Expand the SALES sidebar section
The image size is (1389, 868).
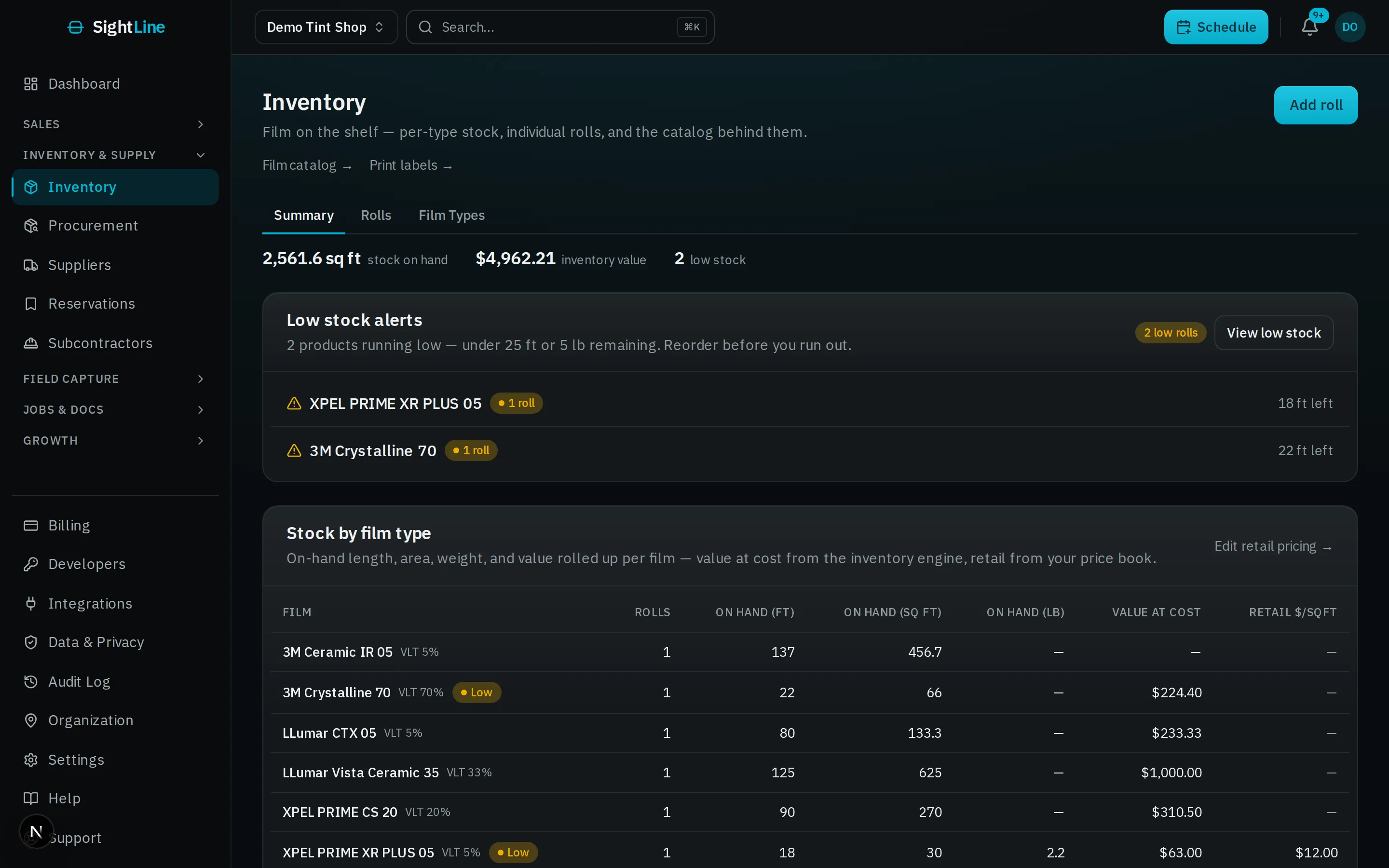115,124
